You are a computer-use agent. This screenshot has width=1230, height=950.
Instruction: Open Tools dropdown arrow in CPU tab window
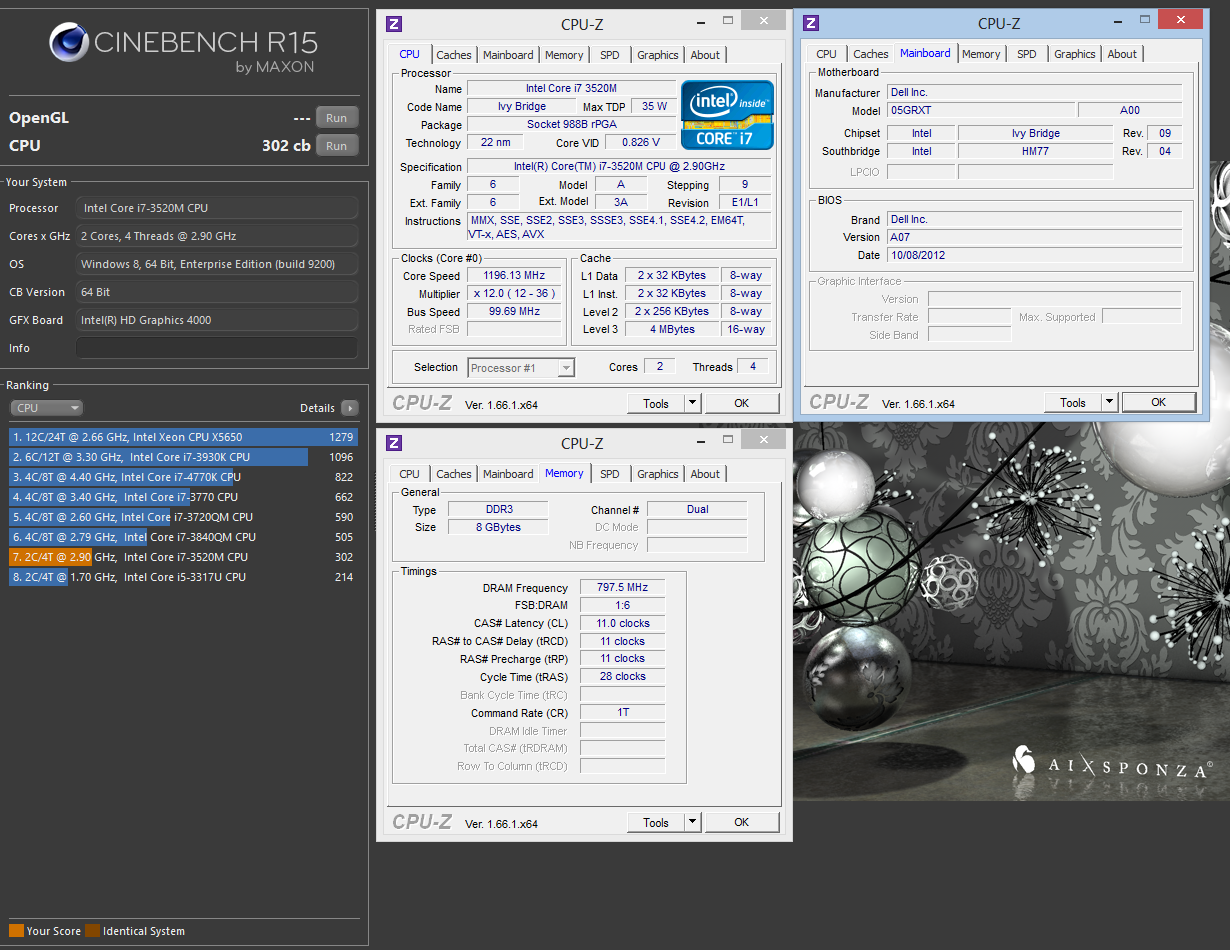tap(692, 403)
